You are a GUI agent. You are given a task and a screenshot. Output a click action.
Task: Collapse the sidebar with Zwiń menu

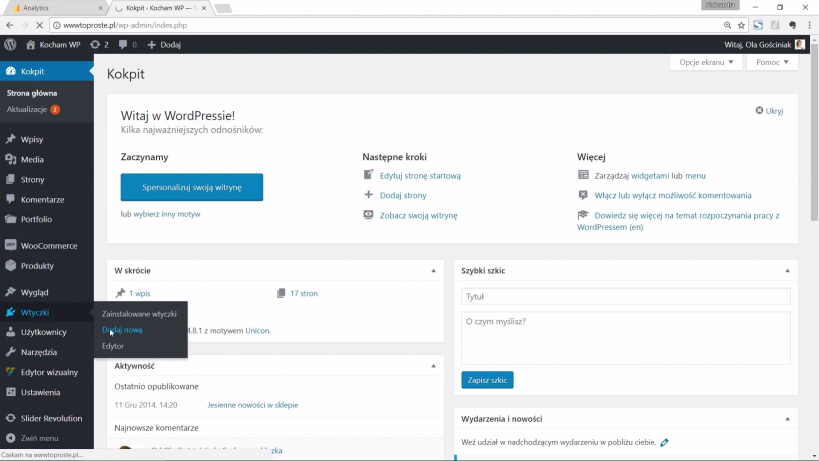pyautogui.click(x=39, y=438)
